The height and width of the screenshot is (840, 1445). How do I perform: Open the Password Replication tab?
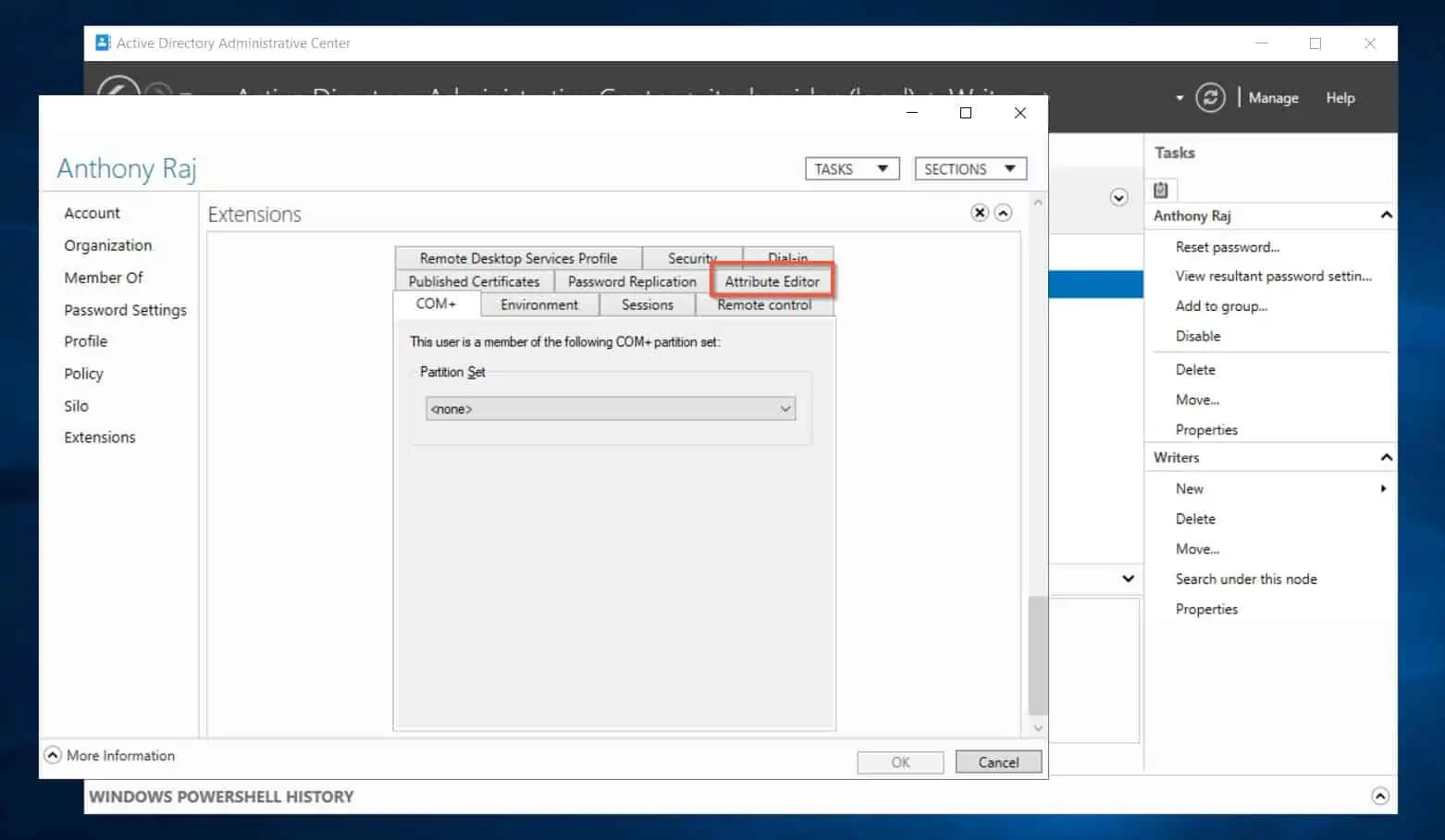coord(632,281)
